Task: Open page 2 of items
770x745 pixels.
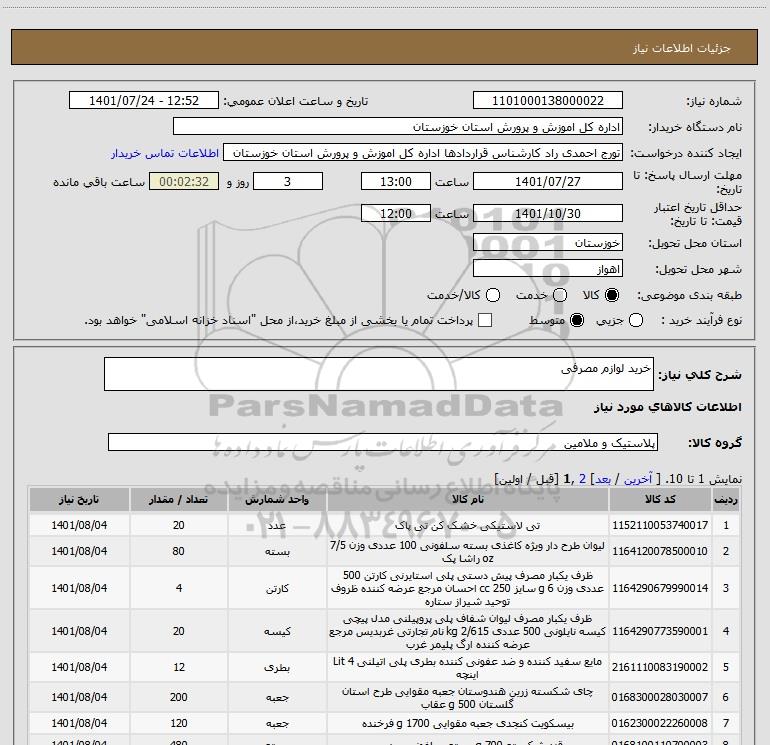Action: pyautogui.click(x=582, y=479)
